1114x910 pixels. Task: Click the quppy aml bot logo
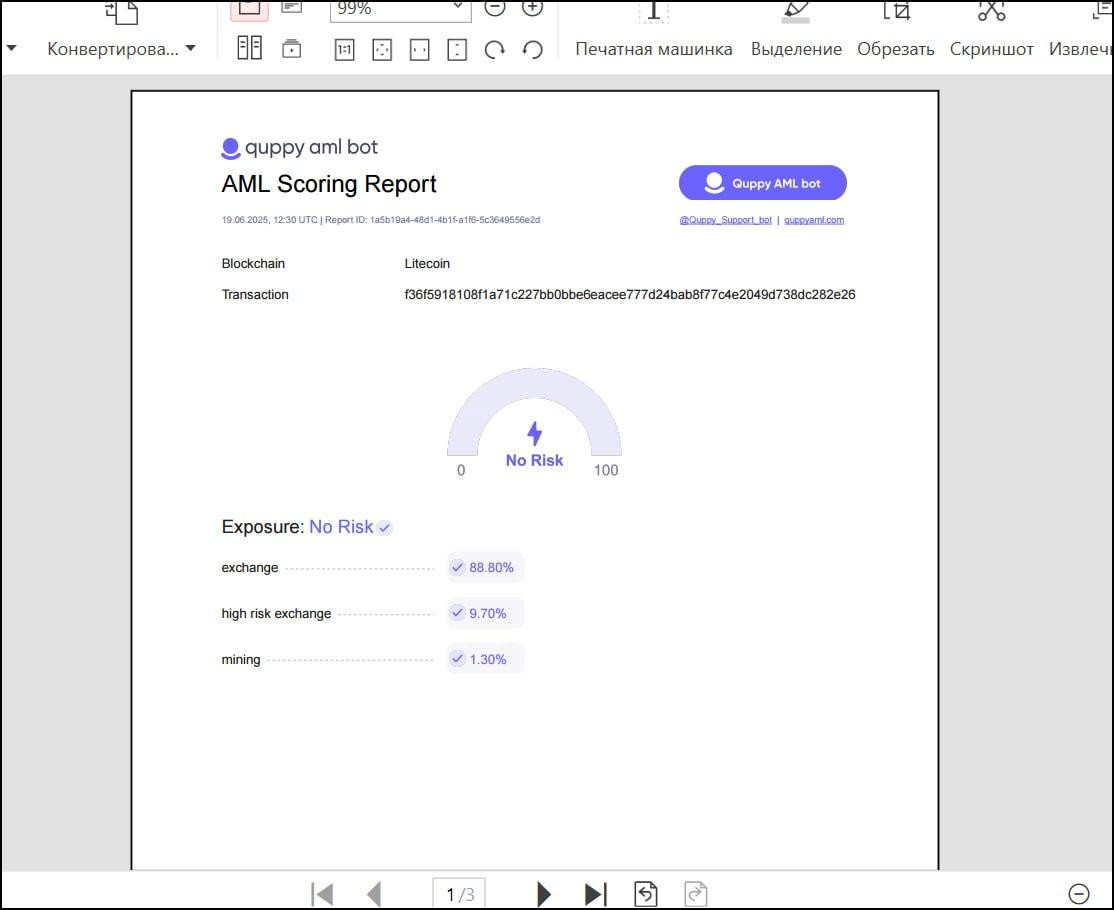[299, 147]
